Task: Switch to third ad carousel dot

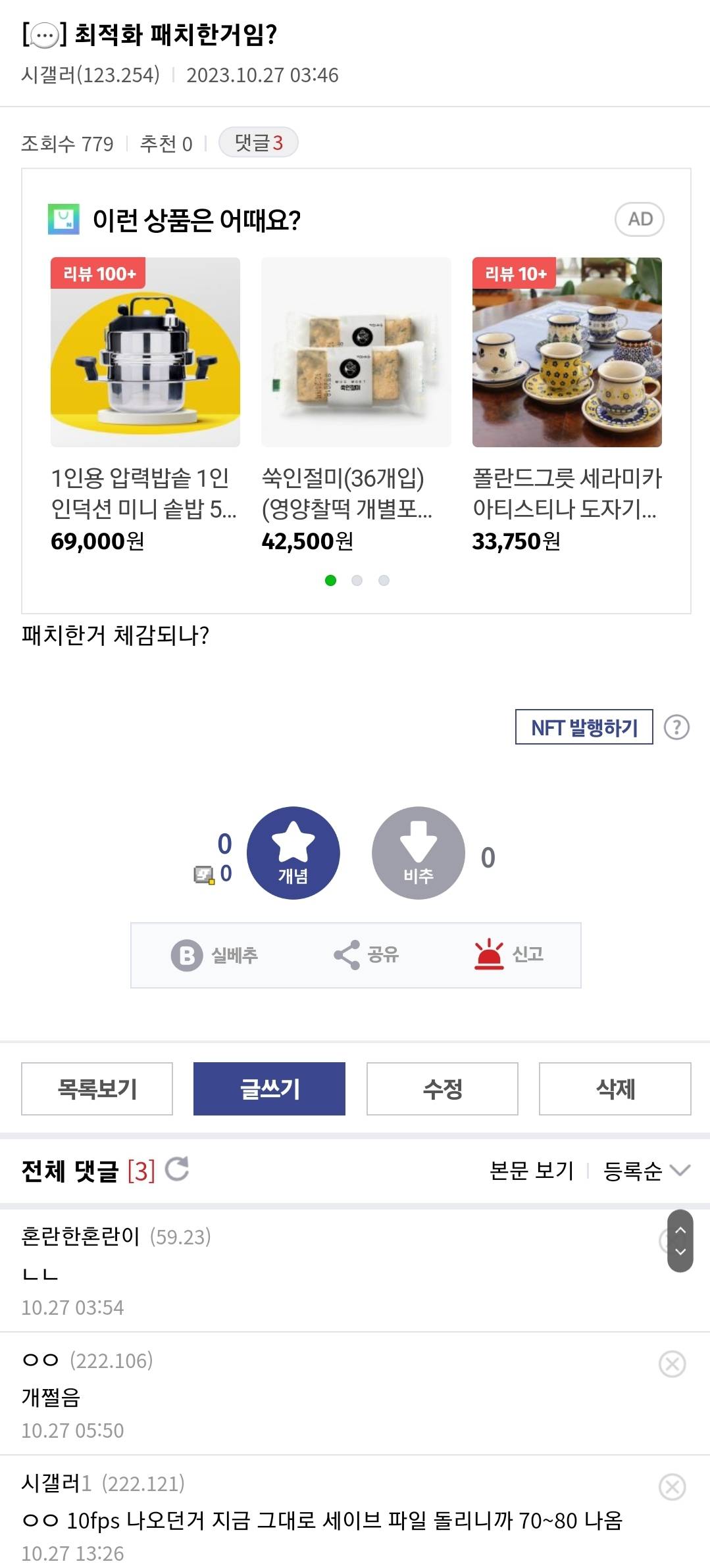Action: click(x=384, y=580)
